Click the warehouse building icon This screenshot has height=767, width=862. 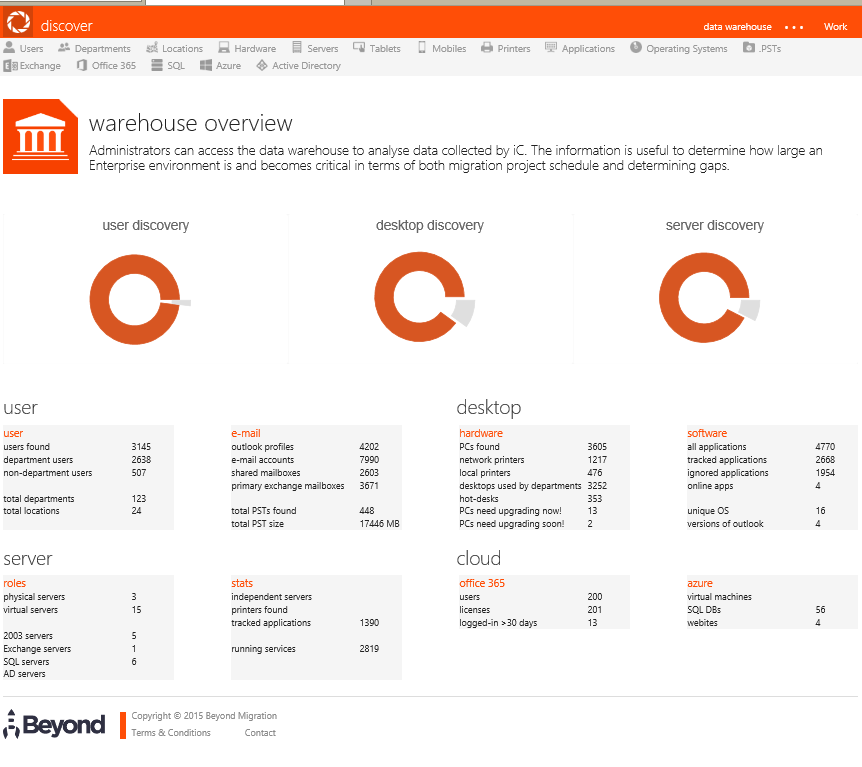(x=41, y=136)
